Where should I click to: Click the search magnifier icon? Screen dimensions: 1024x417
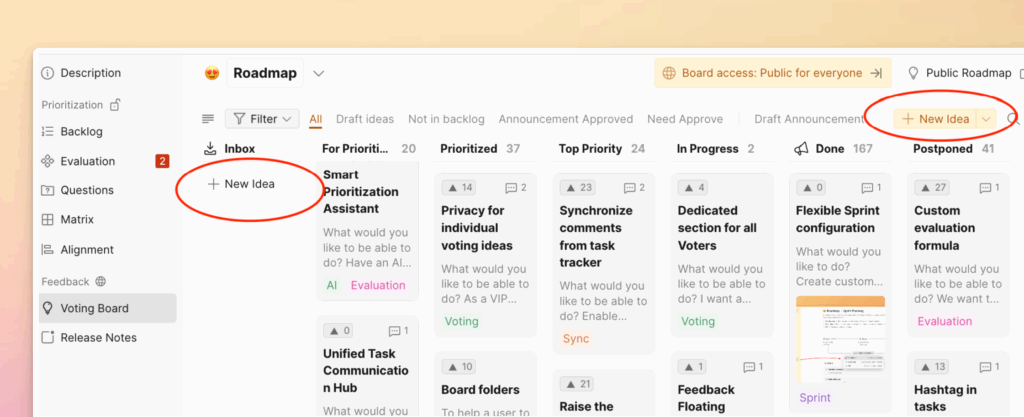1012,119
